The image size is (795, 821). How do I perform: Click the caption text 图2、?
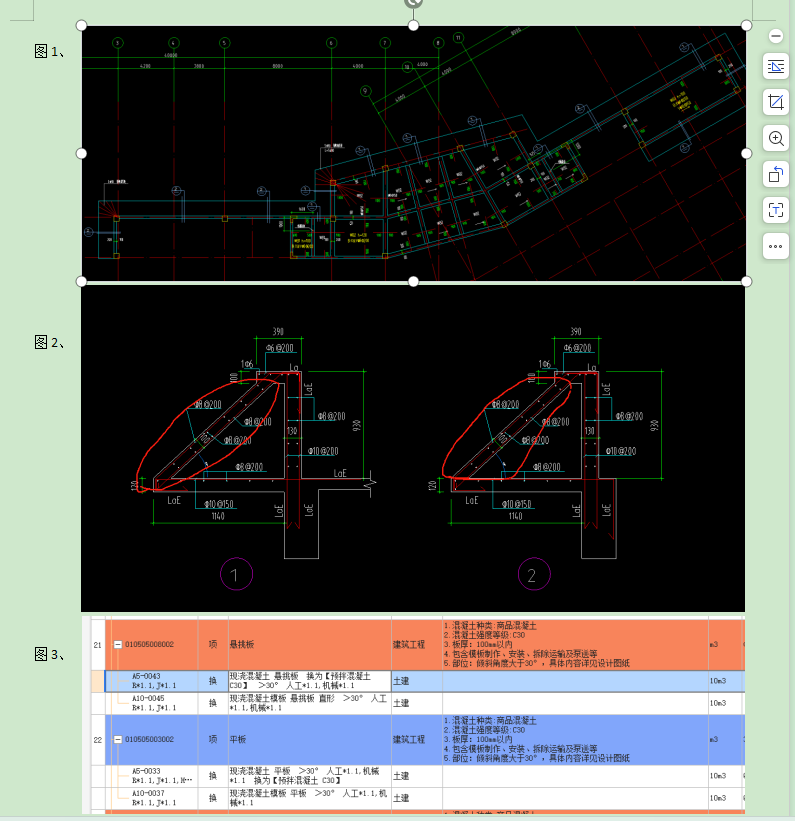tap(50, 342)
